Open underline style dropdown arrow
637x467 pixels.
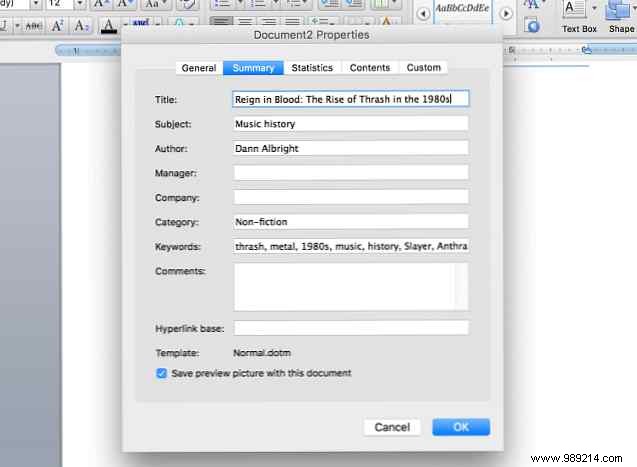click(17, 26)
